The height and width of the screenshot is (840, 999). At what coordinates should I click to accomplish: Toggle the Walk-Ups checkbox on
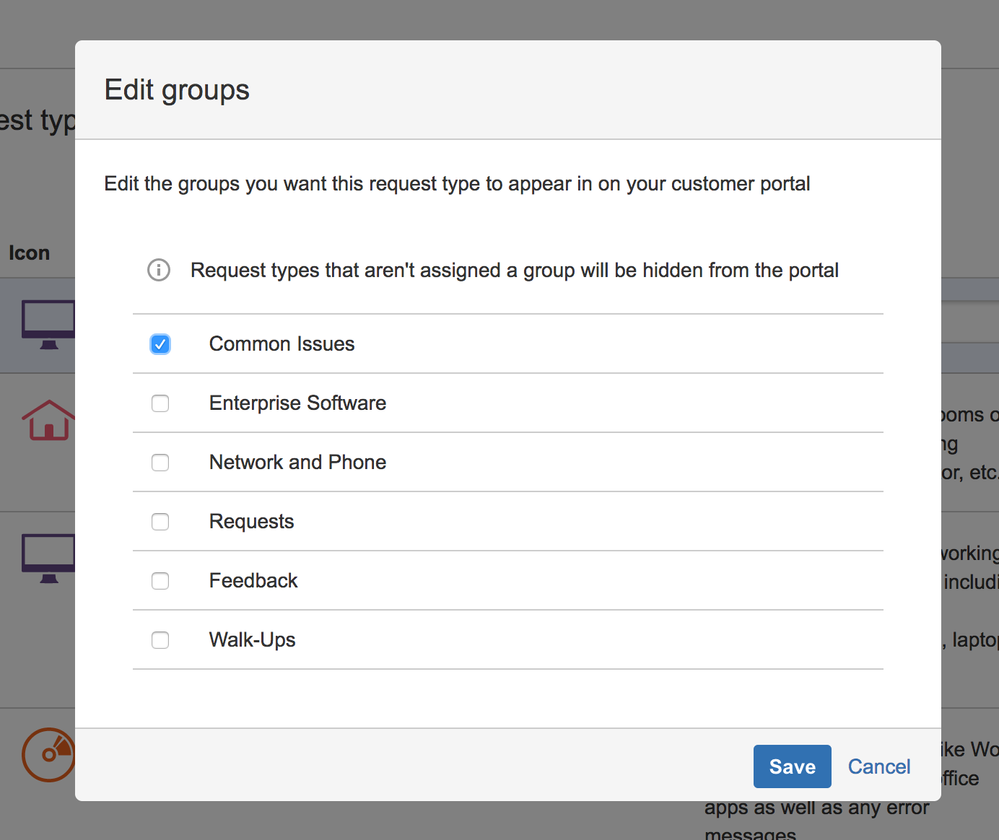coord(160,640)
